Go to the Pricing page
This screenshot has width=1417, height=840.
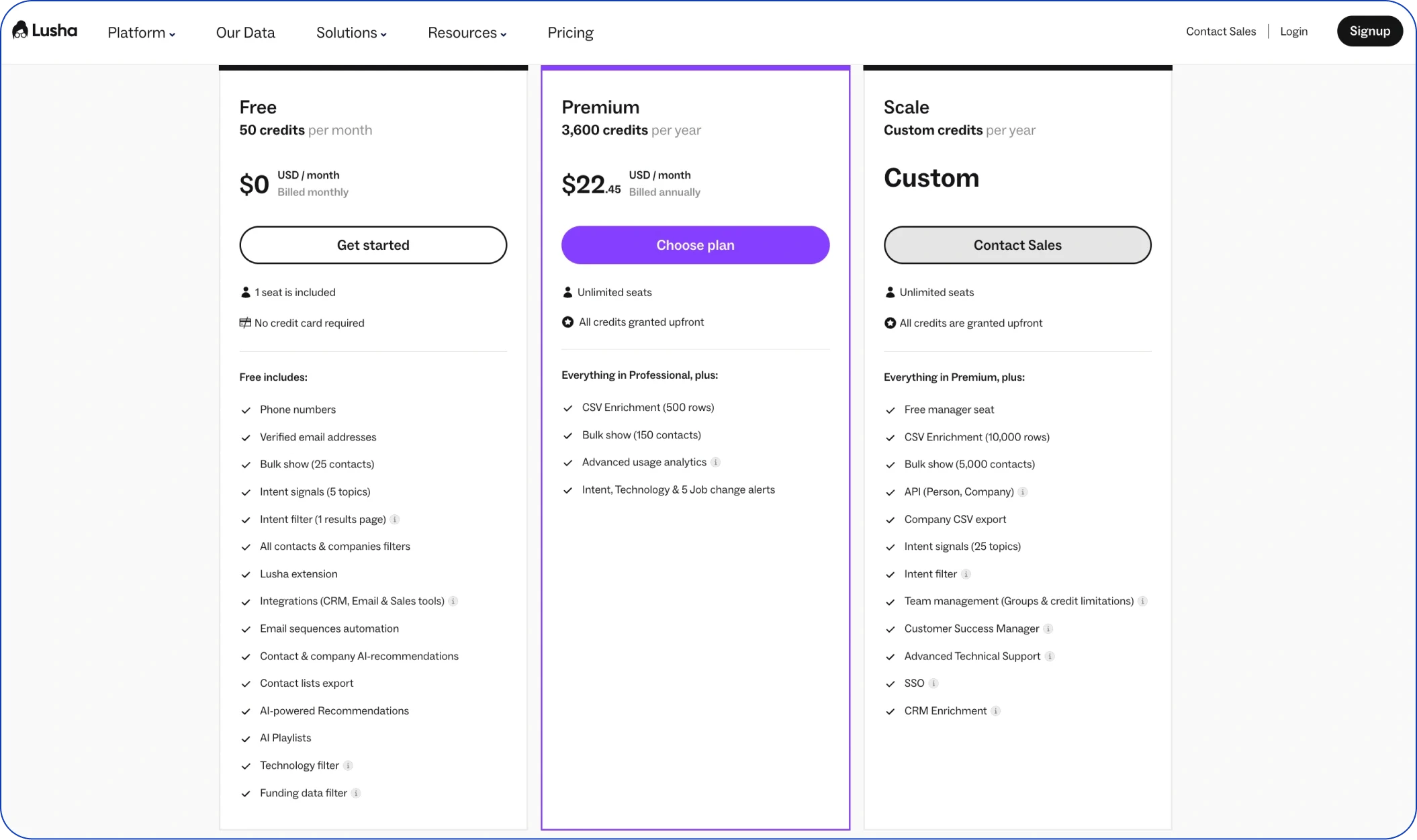(570, 32)
